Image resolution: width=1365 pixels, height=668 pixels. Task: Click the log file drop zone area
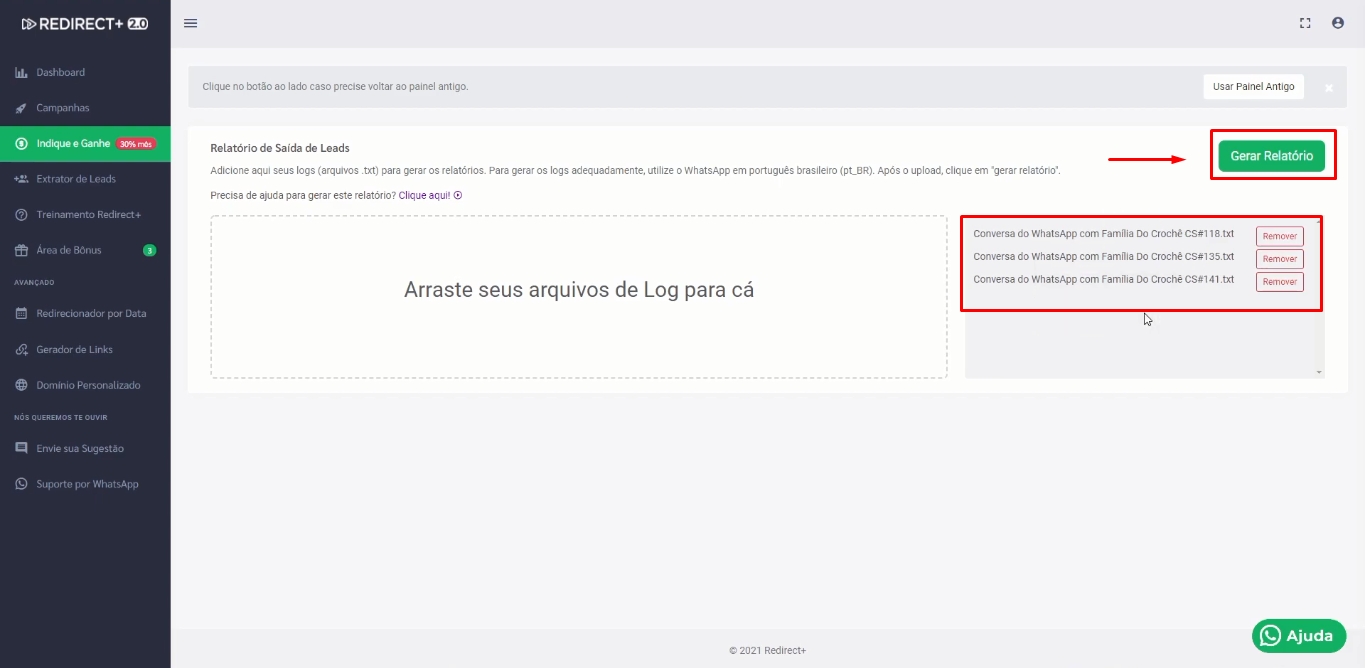point(578,296)
